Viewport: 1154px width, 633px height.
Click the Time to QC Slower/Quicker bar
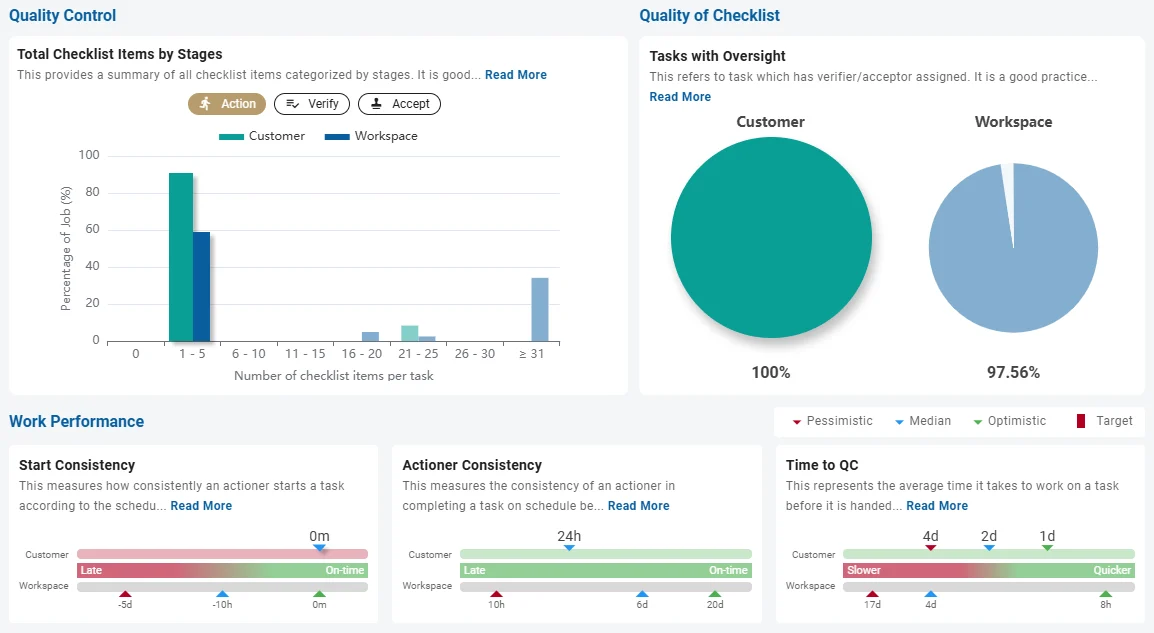(989, 570)
